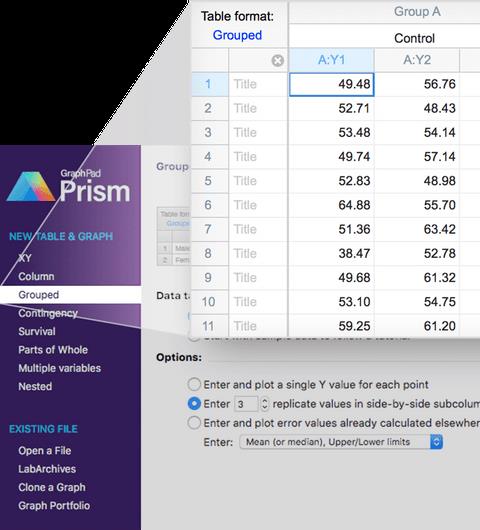This screenshot has width=480, height=530.
Task: Select row number 8 header
Action: [210, 253]
